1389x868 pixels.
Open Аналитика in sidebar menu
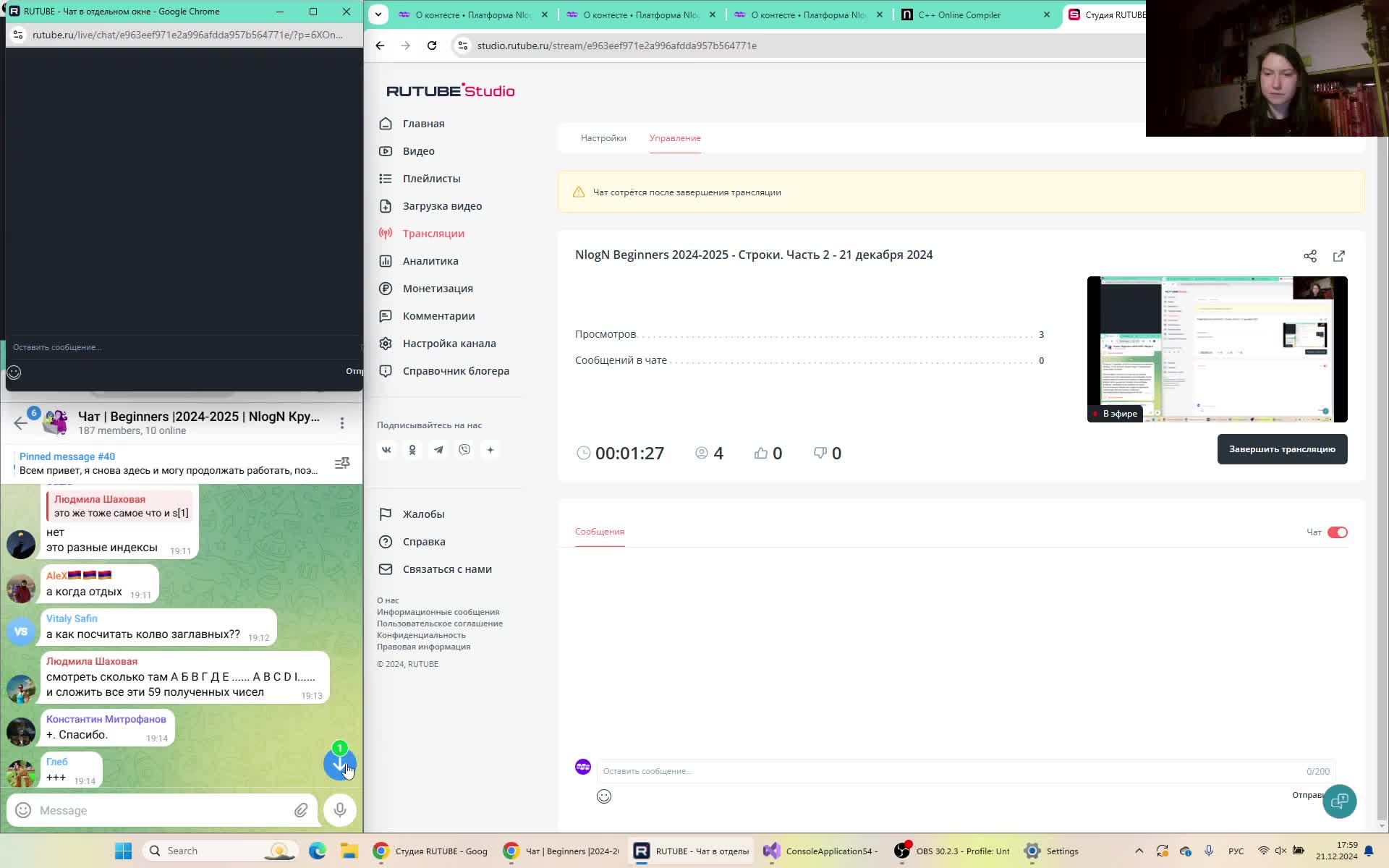click(430, 261)
